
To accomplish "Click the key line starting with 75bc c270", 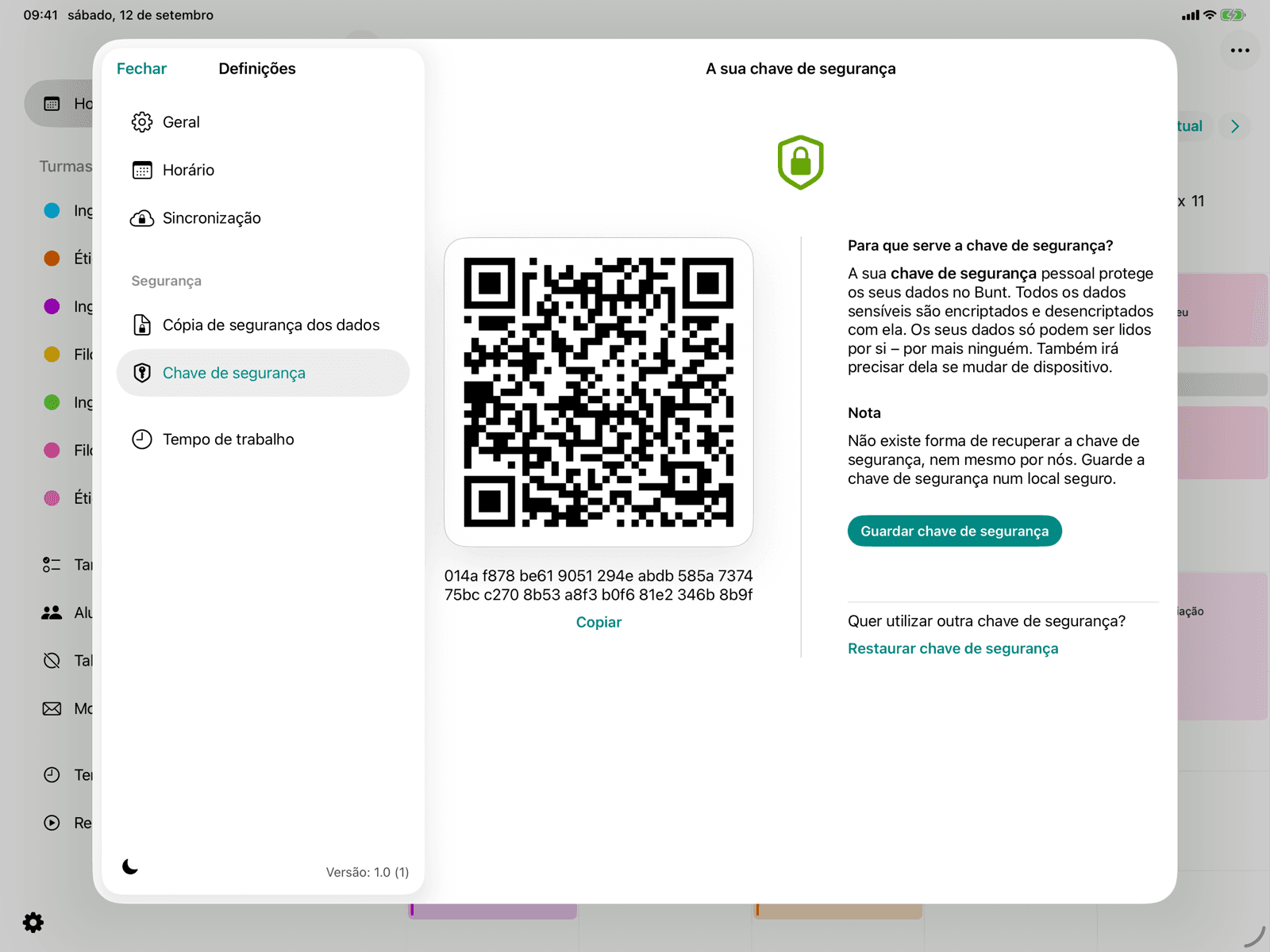I will click(598, 595).
